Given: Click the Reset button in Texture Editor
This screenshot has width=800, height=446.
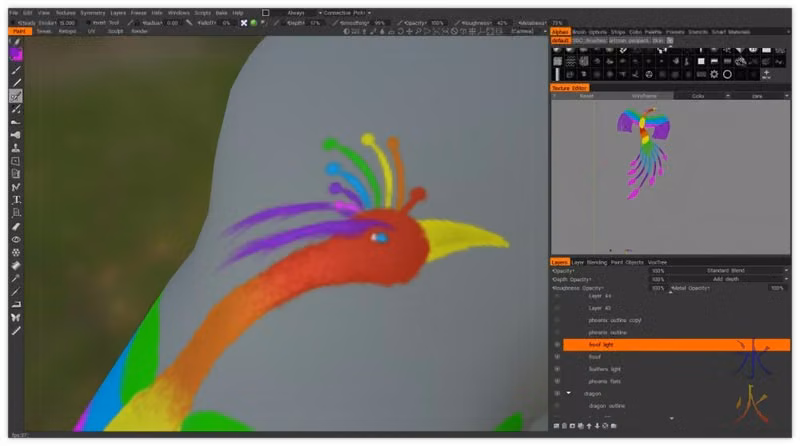Looking at the screenshot, I should point(586,96).
